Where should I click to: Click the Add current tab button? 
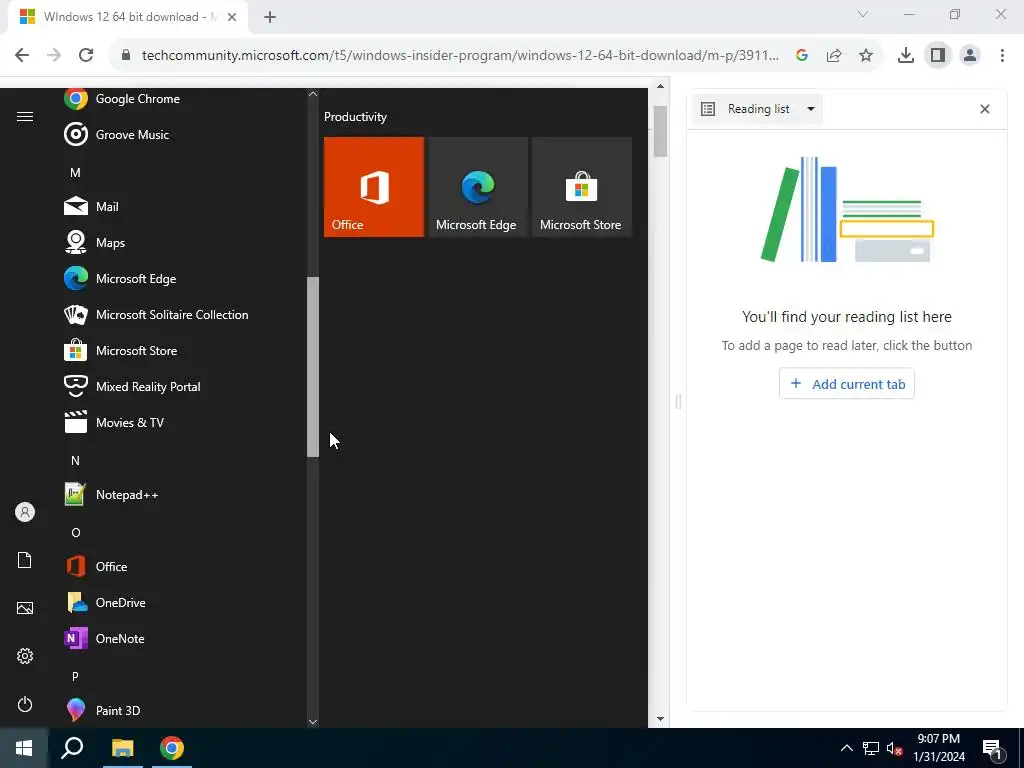point(846,384)
